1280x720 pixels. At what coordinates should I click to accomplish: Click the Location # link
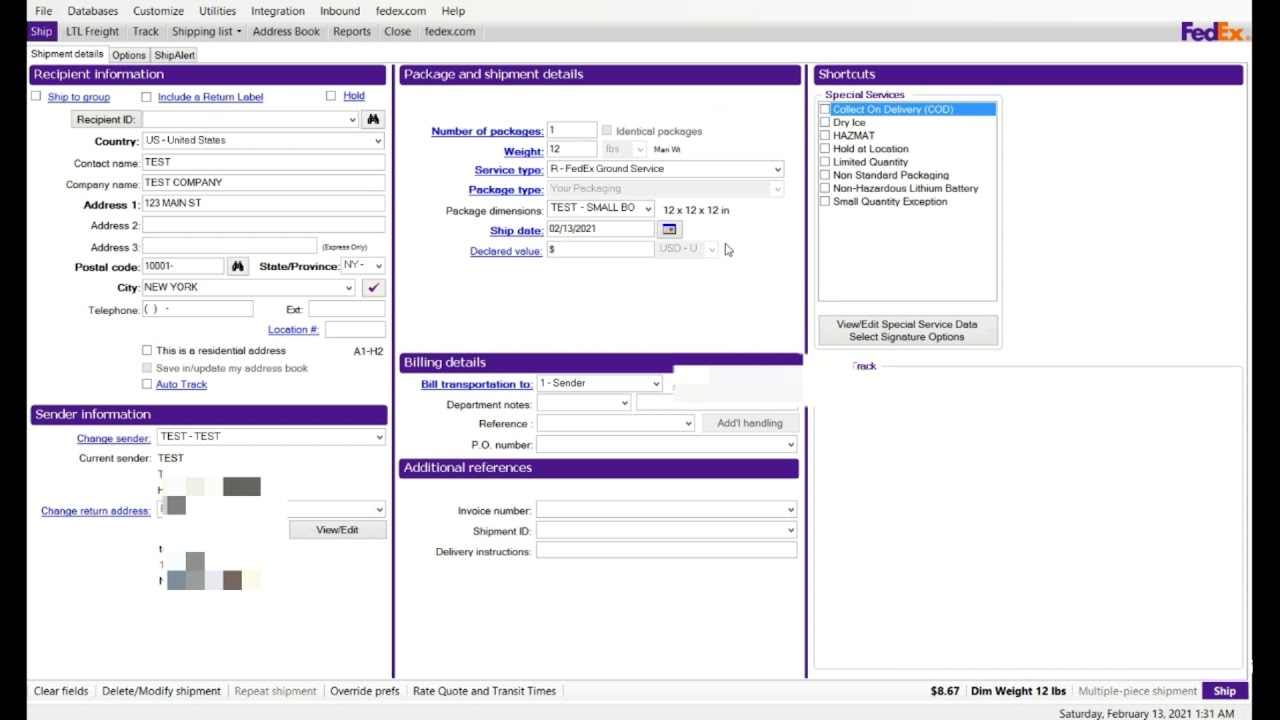pyautogui.click(x=293, y=330)
